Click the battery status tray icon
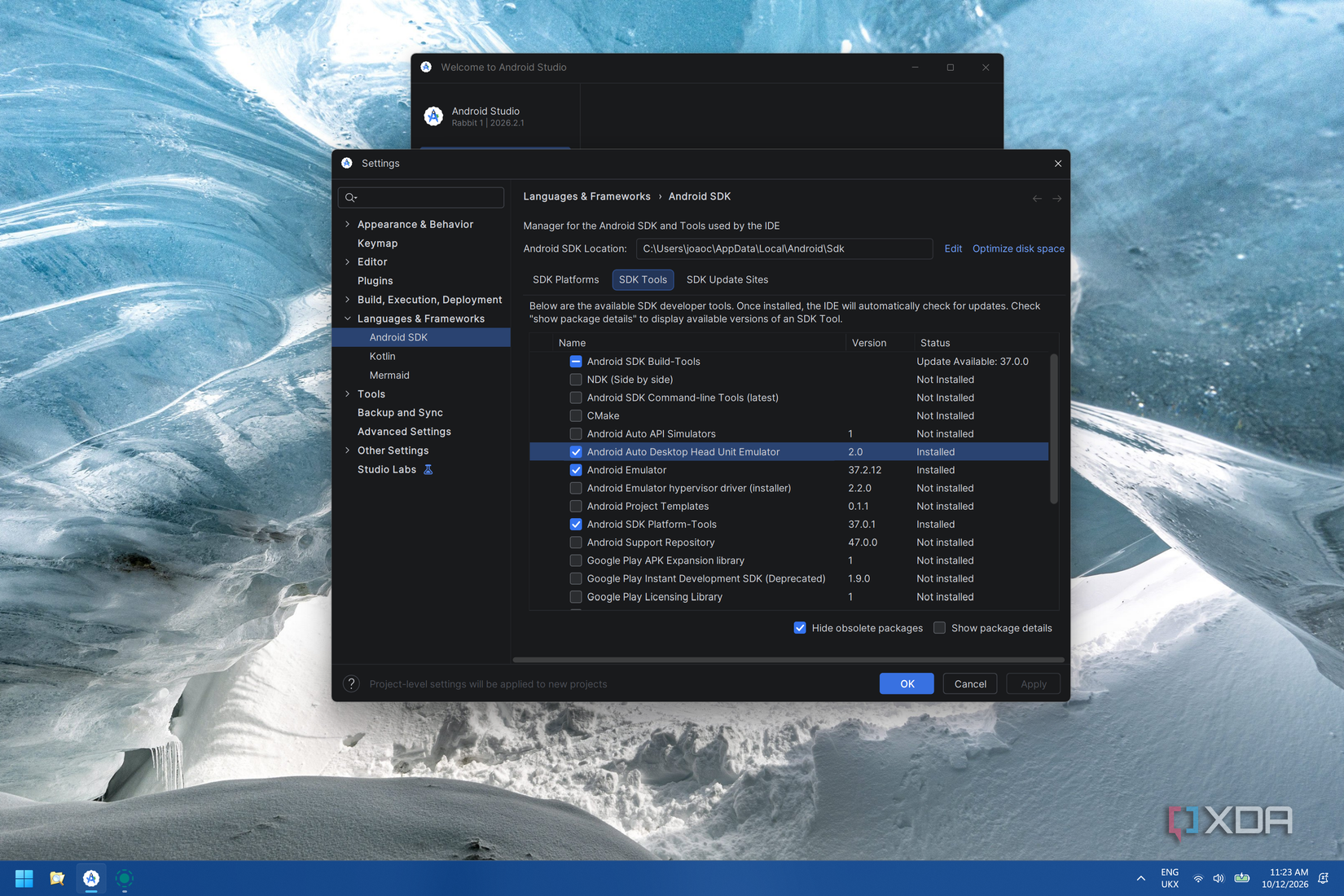Image resolution: width=1344 pixels, height=896 pixels. point(1242,878)
